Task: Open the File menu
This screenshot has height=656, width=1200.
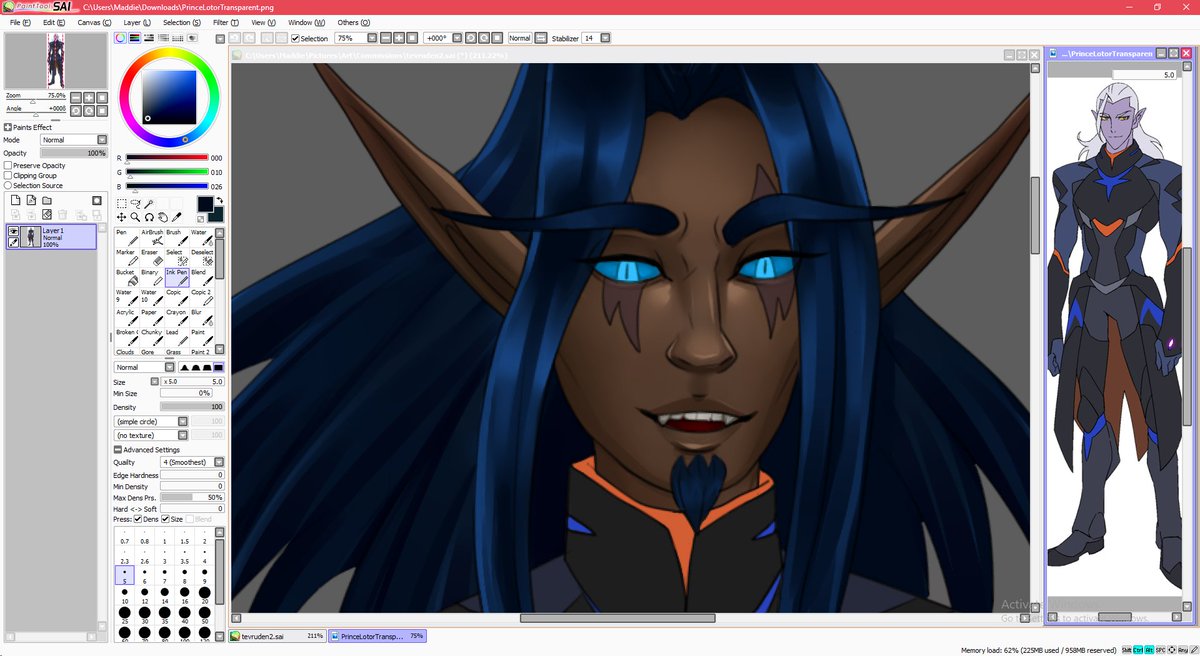Action: (x=18, y=22)
